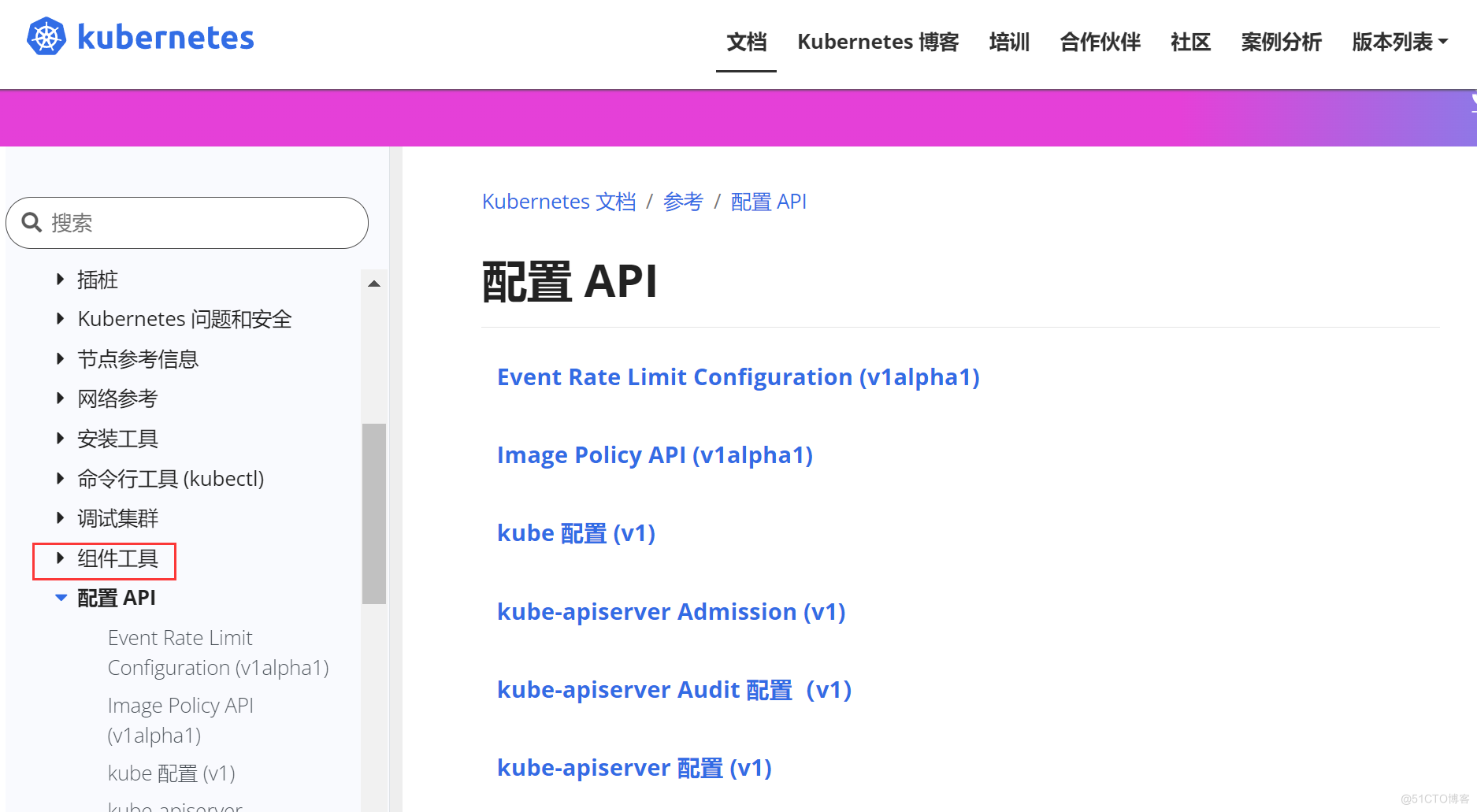Expand the 网络参考 arrow
Screen dimensions: 1477x812
(x=60, y=398)
